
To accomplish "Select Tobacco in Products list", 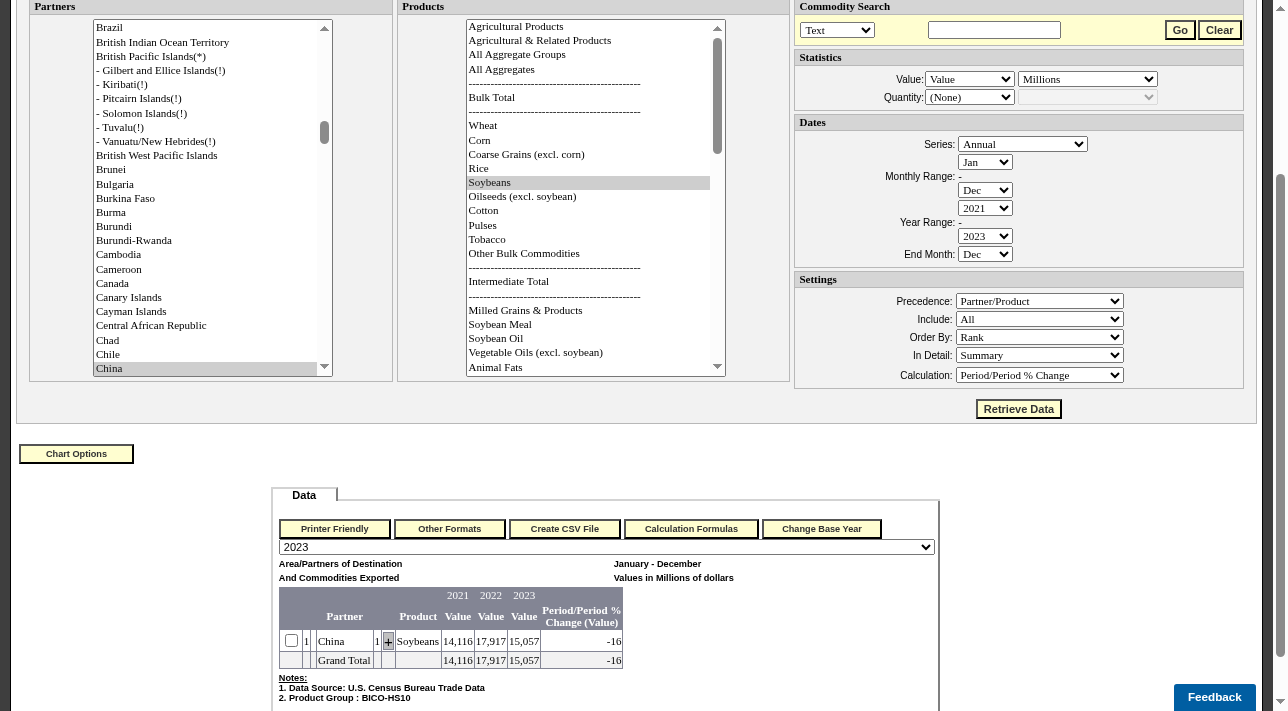I will [x=588, y=240].
